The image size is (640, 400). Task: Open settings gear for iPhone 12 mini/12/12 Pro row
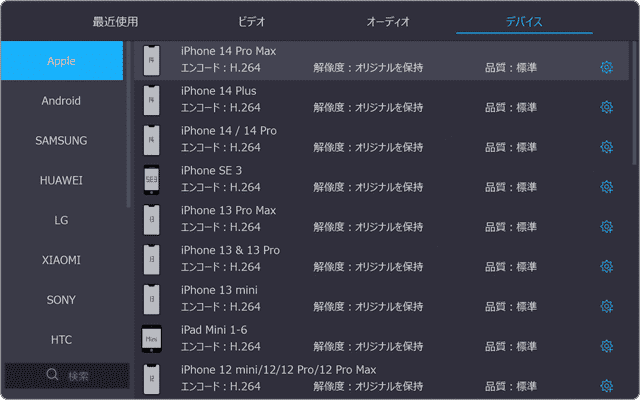tap(607, 386)
